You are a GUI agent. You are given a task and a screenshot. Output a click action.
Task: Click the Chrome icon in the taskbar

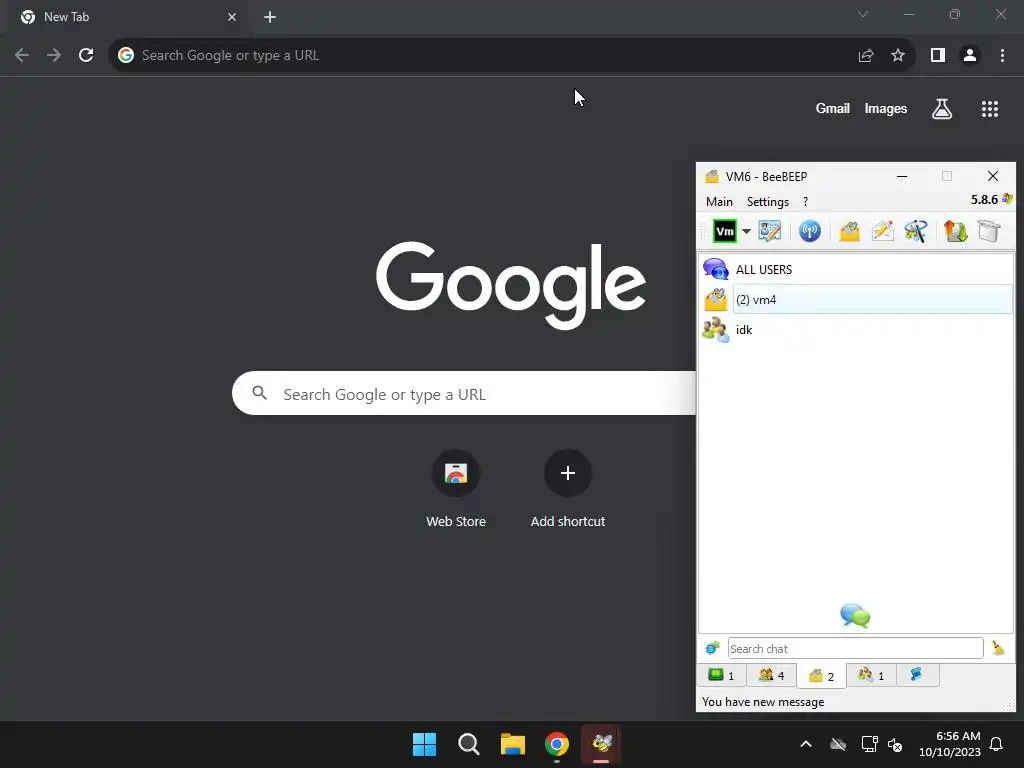[556, 744]
